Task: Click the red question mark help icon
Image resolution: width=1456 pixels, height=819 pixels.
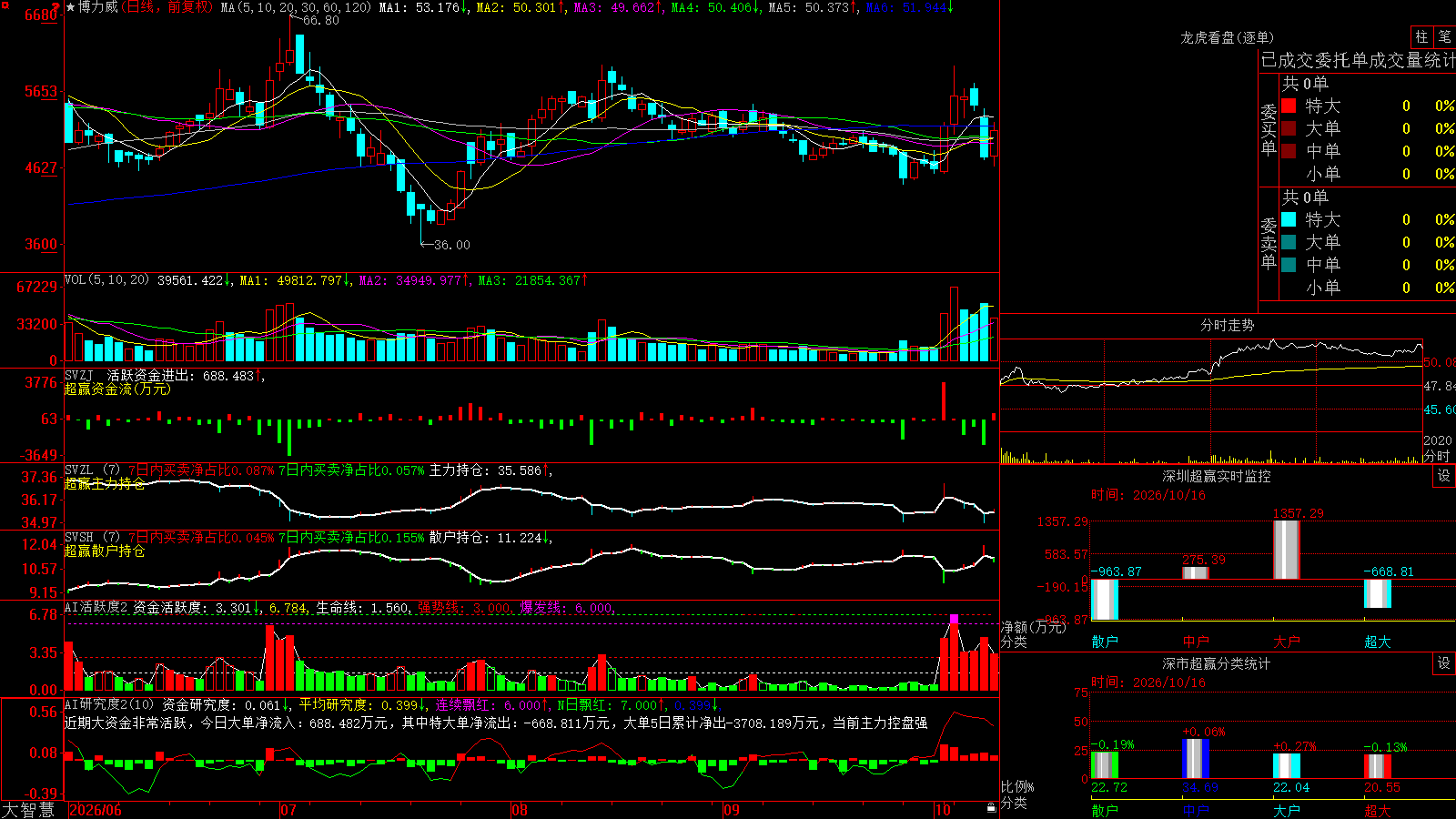Action: point(56,6)
